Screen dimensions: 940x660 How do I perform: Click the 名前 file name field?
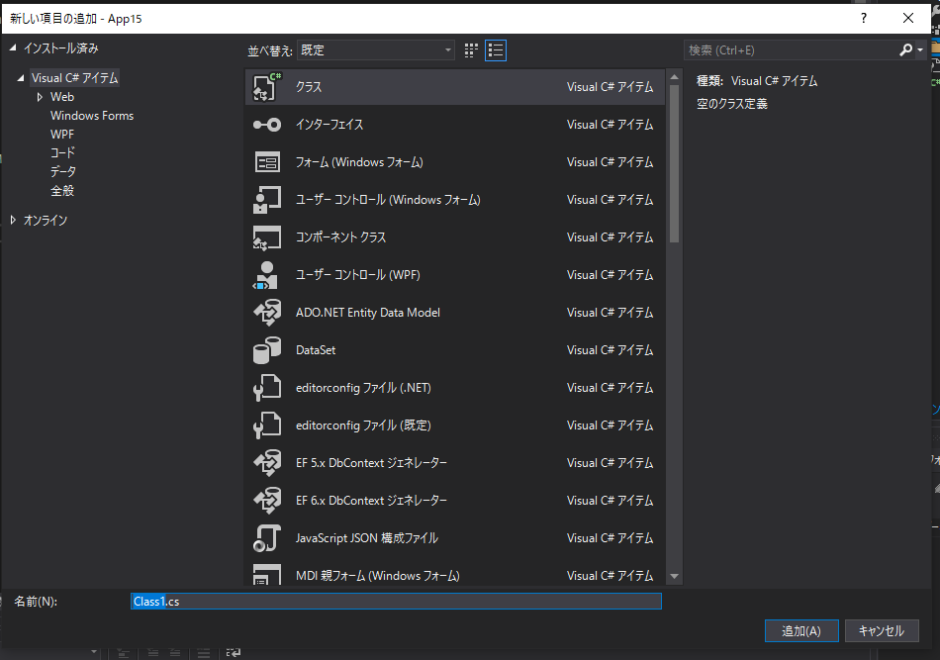396,601
